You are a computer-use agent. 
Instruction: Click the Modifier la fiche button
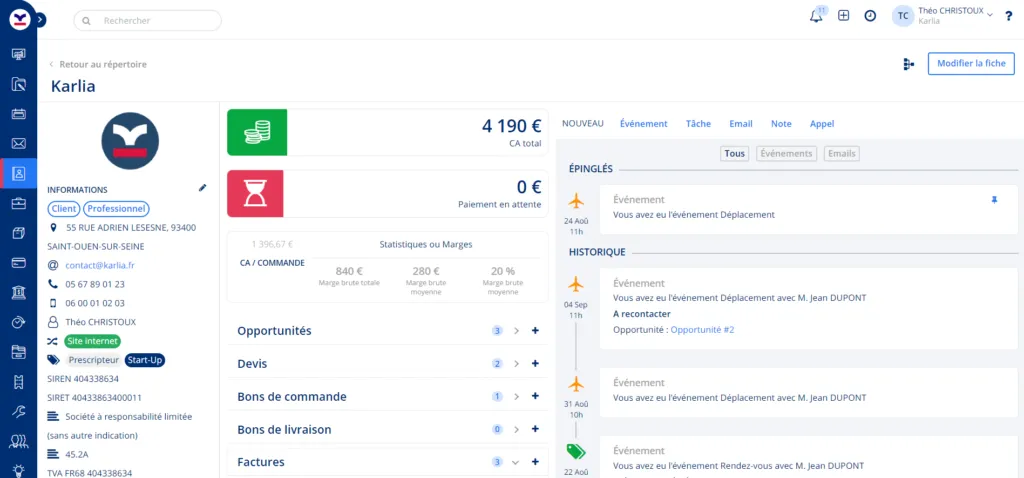pos(970,64)
